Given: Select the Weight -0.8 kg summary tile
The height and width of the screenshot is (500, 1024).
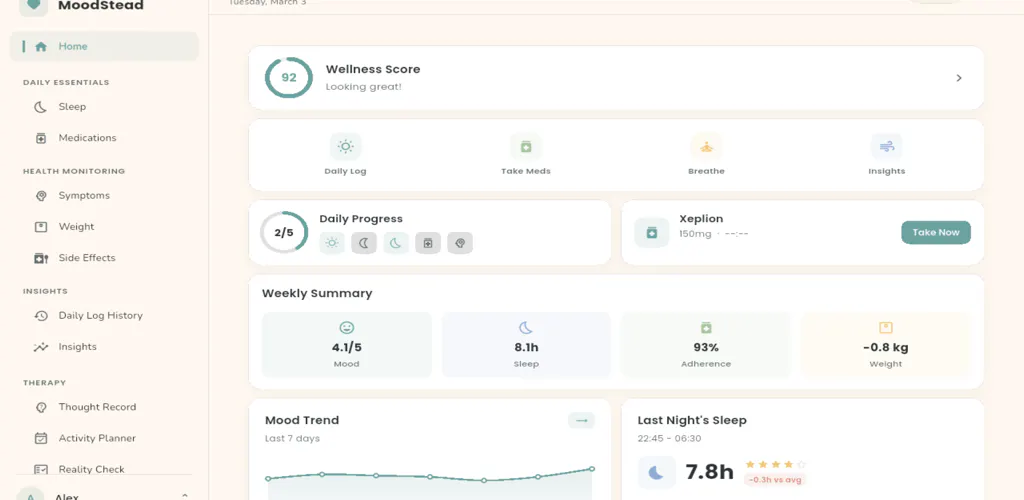Looking at the screenshot, I should pos(886,345).
